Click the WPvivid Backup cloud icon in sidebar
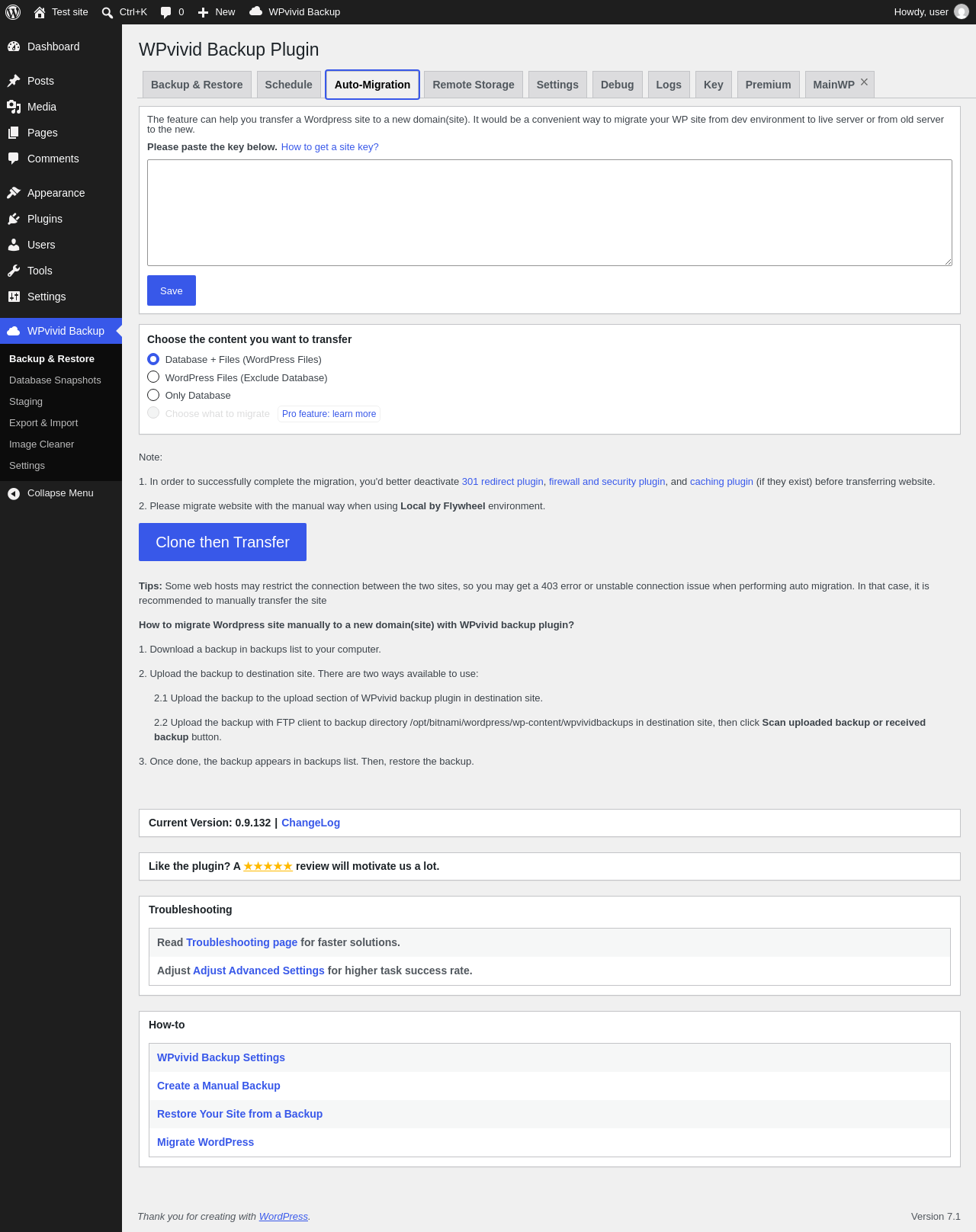Image resolution: width=976 pixels, height=1232 pixels. (x=14, y=331)
